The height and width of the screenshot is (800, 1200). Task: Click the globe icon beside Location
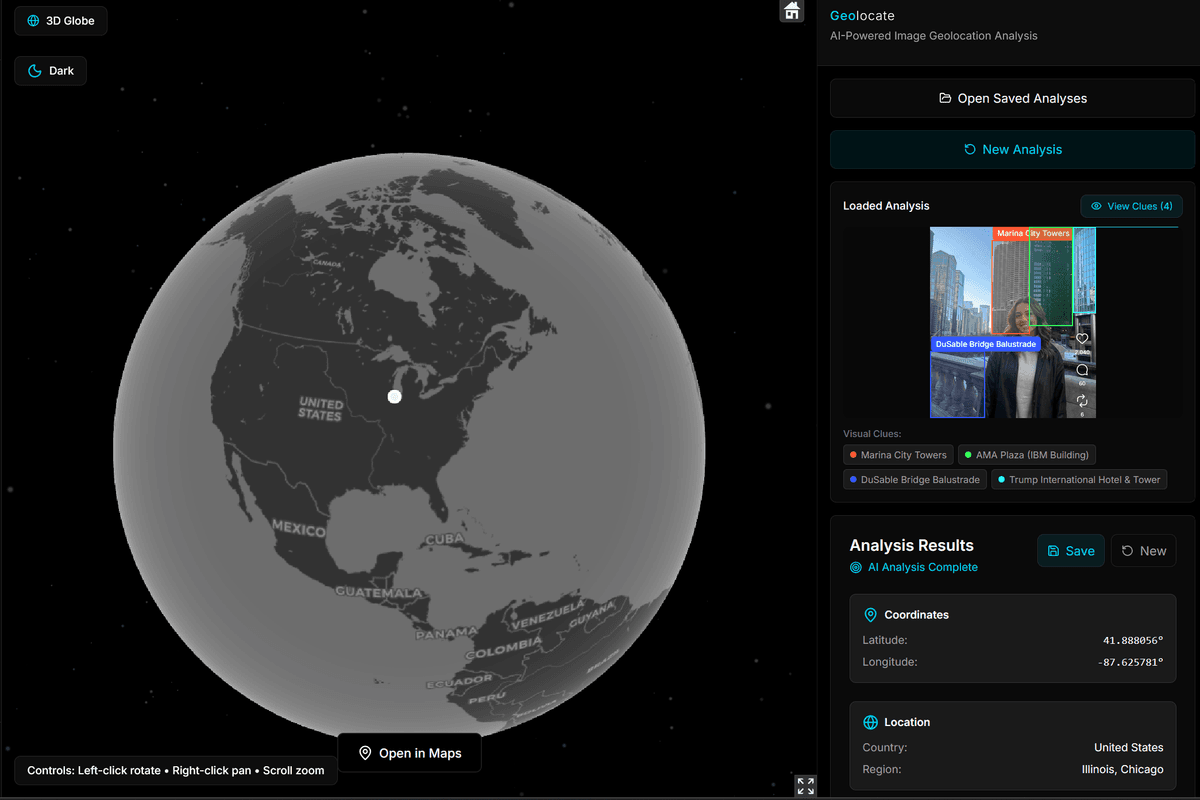click(x=870, y=722)
